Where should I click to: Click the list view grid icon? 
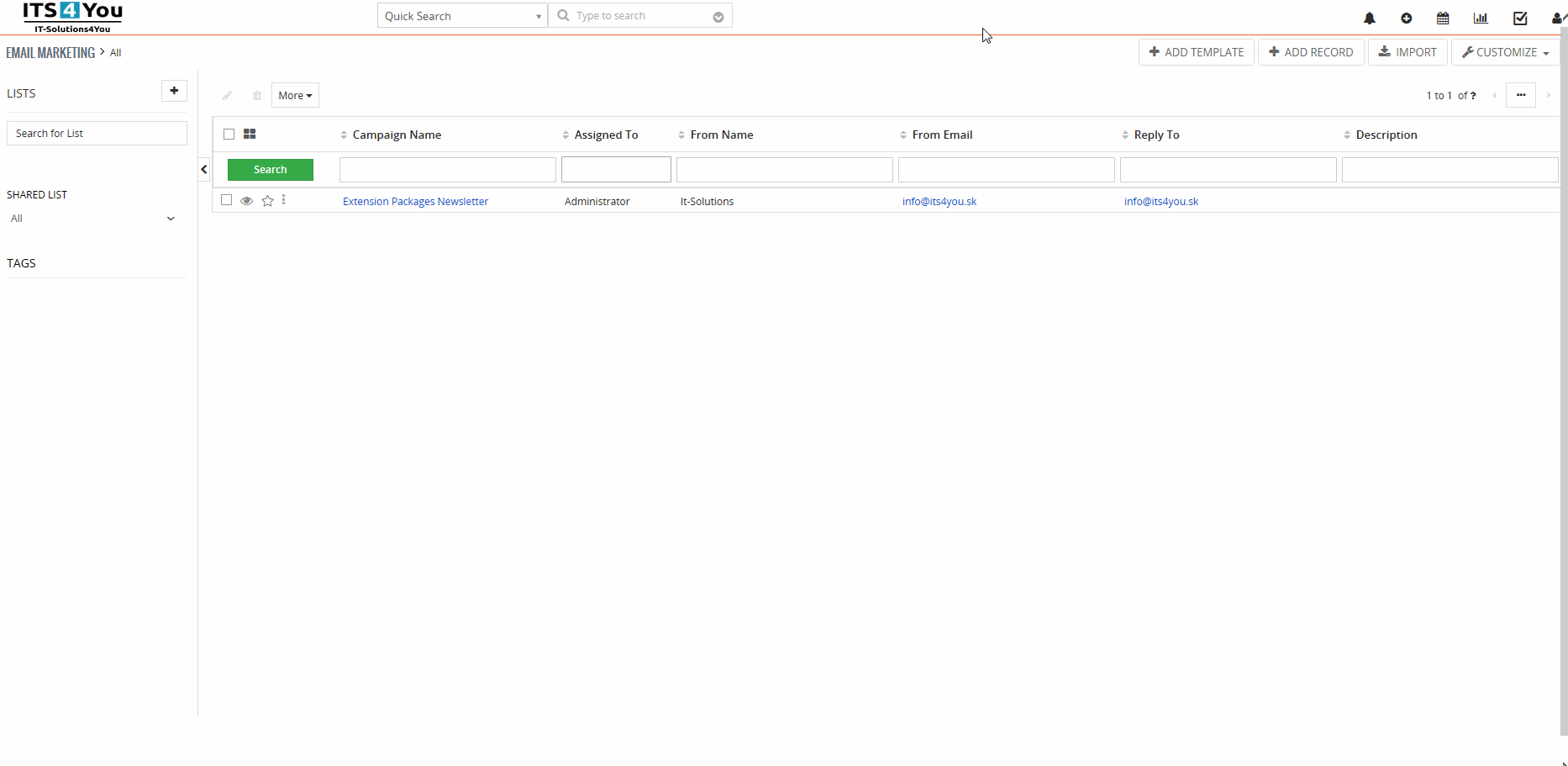250,135
